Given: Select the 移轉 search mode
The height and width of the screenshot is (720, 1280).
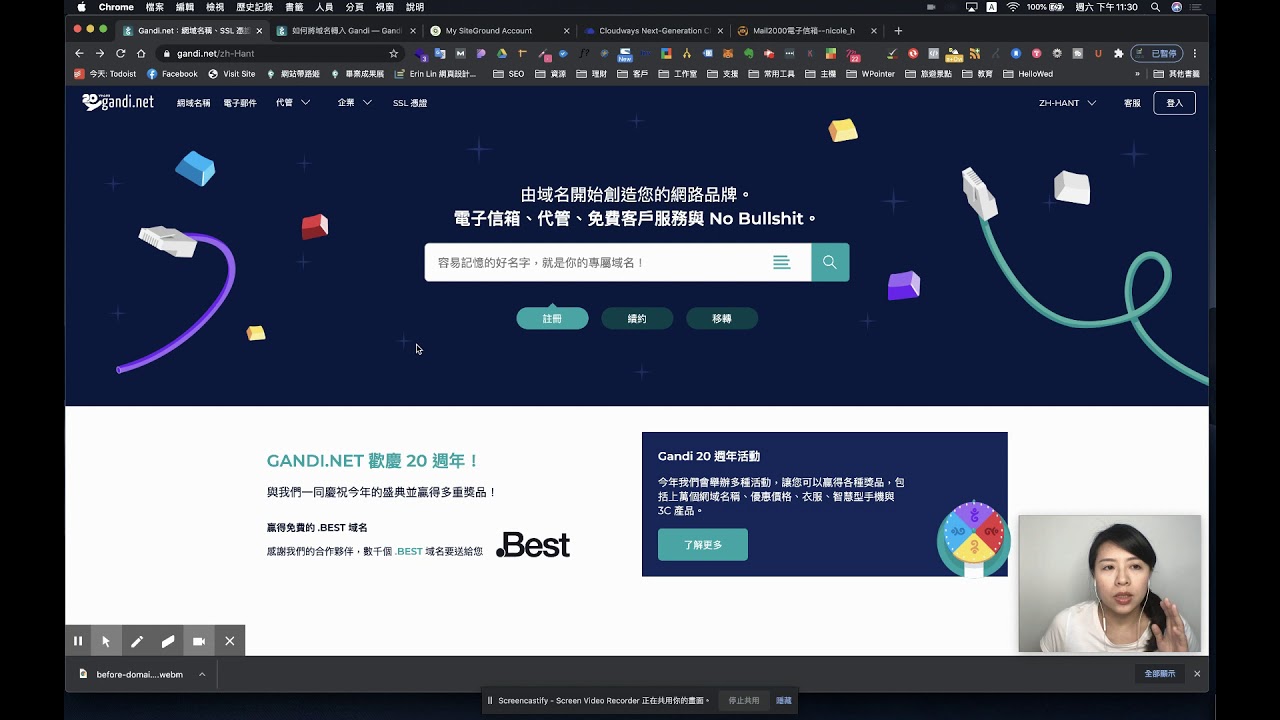Looking at the screenshot, I should (722, 319).
